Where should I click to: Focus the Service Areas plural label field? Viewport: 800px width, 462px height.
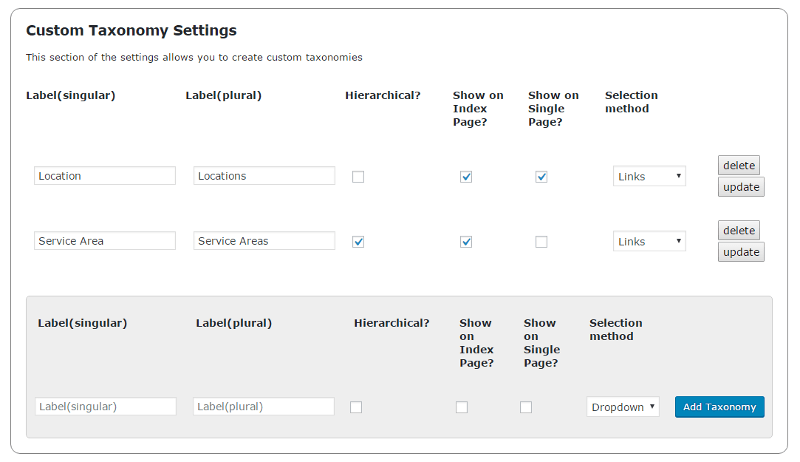point(264,241)
